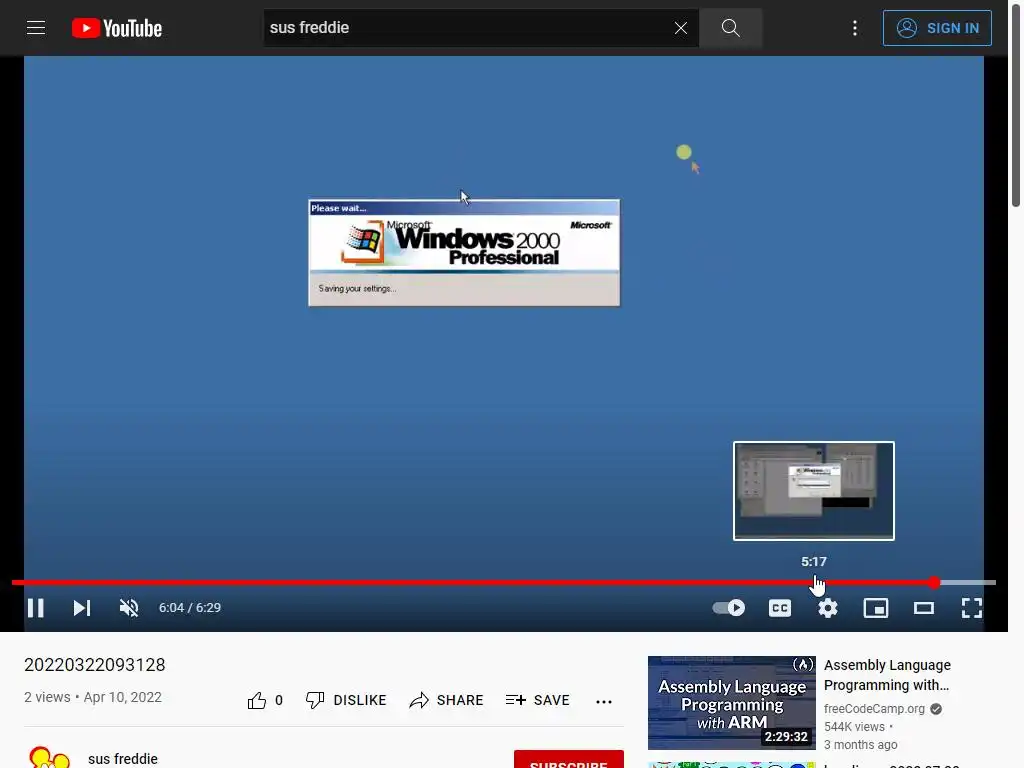Image resolution: width=1024 pixels, height=768 pixels.
Task: Open sus freddie channel name link
Action: (123, 759)
